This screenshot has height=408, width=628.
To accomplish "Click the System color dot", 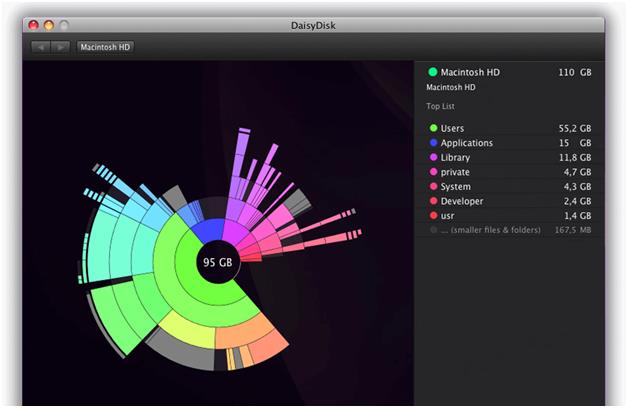I will click(x=433, y=186).
